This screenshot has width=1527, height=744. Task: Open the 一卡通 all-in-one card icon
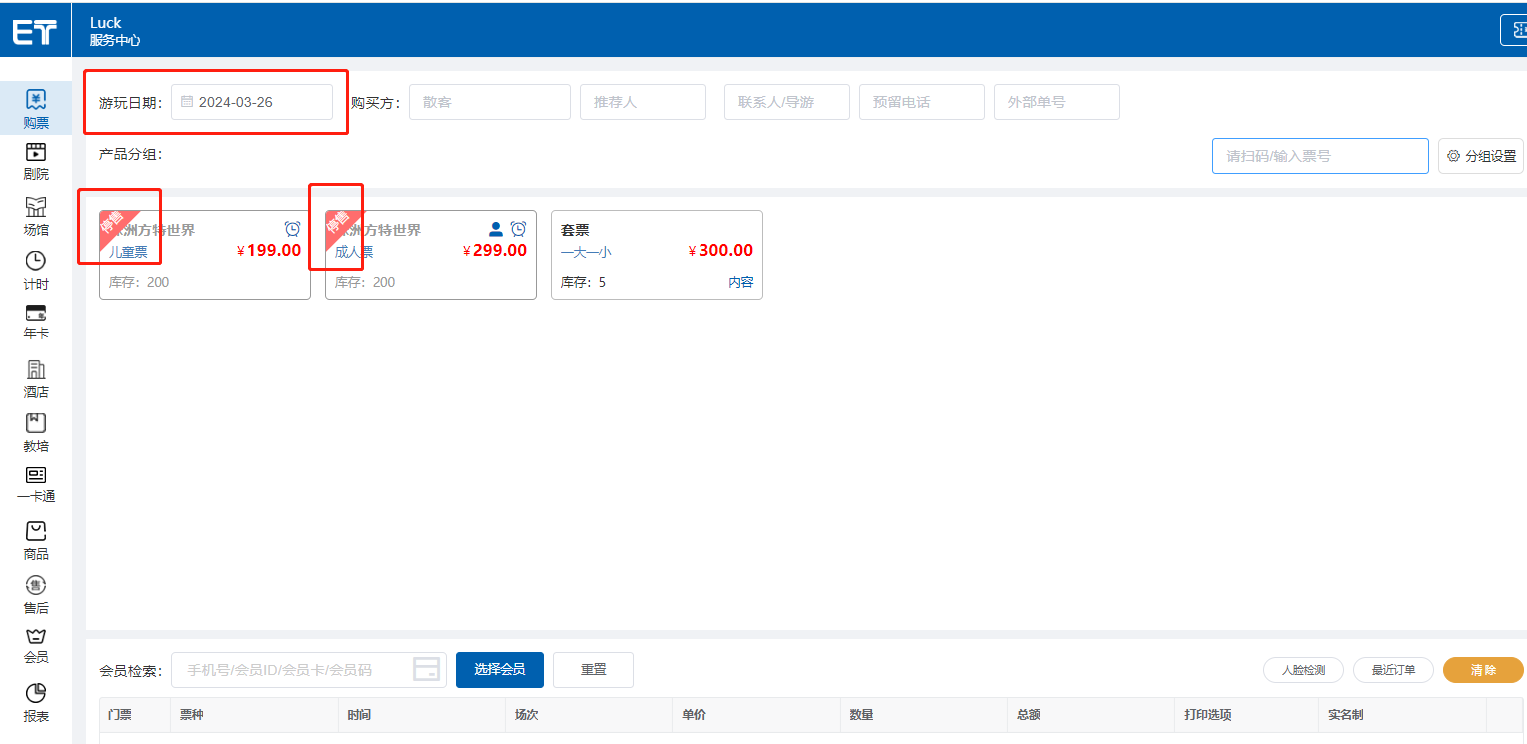coord(36,476)
